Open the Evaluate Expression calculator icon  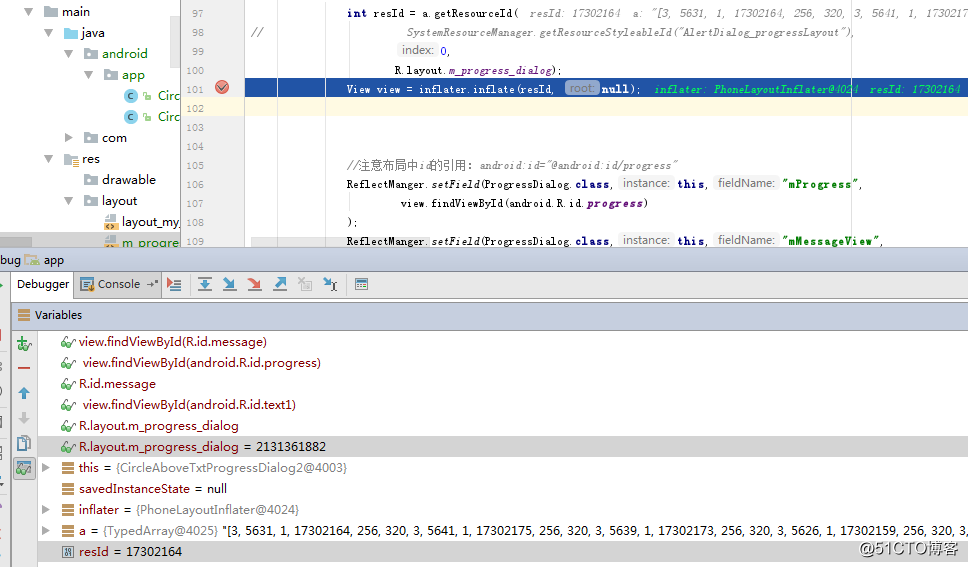(362, 284)
